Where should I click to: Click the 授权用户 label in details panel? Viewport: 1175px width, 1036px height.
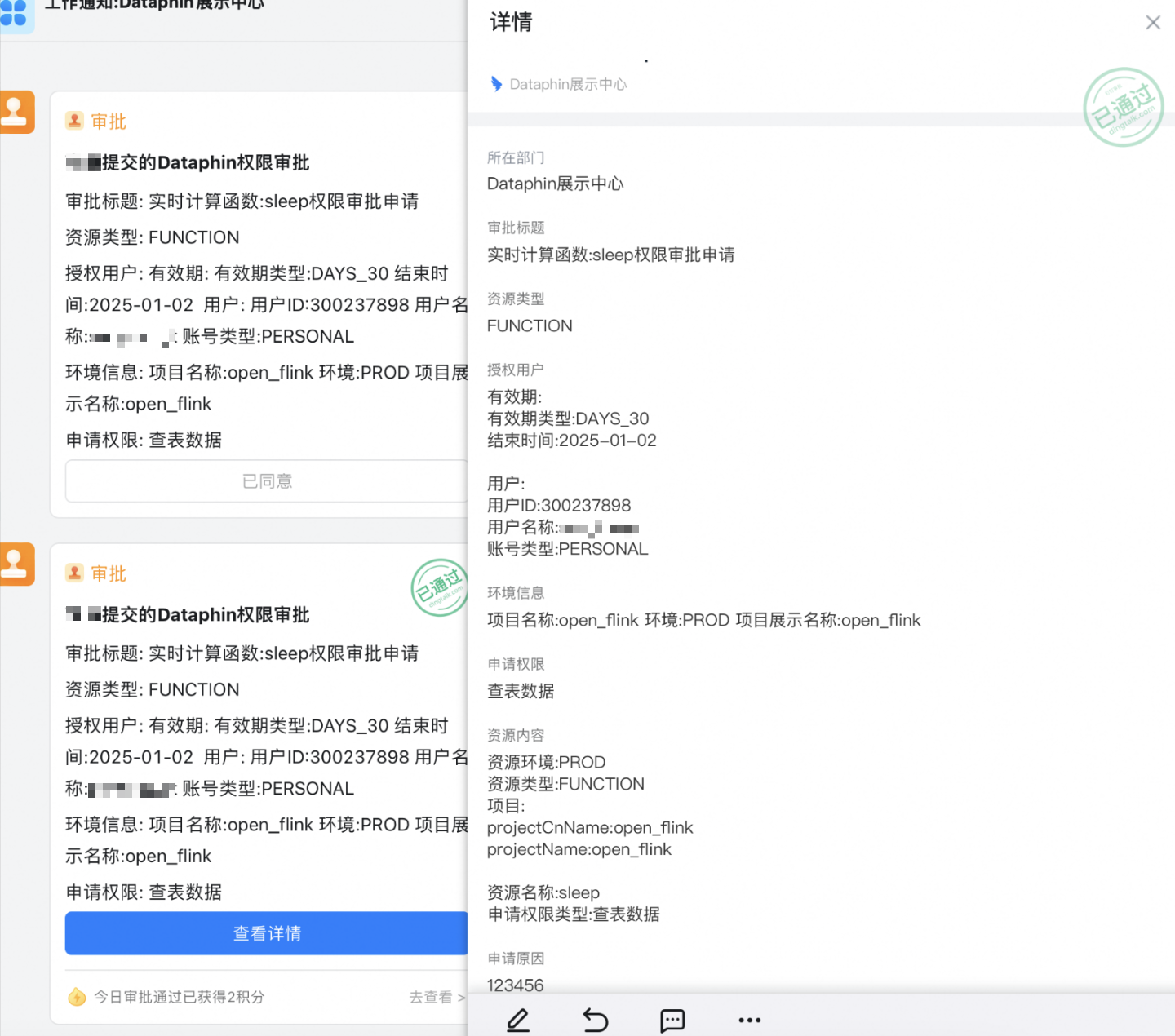pyautogui.click(x=516, y=370)
